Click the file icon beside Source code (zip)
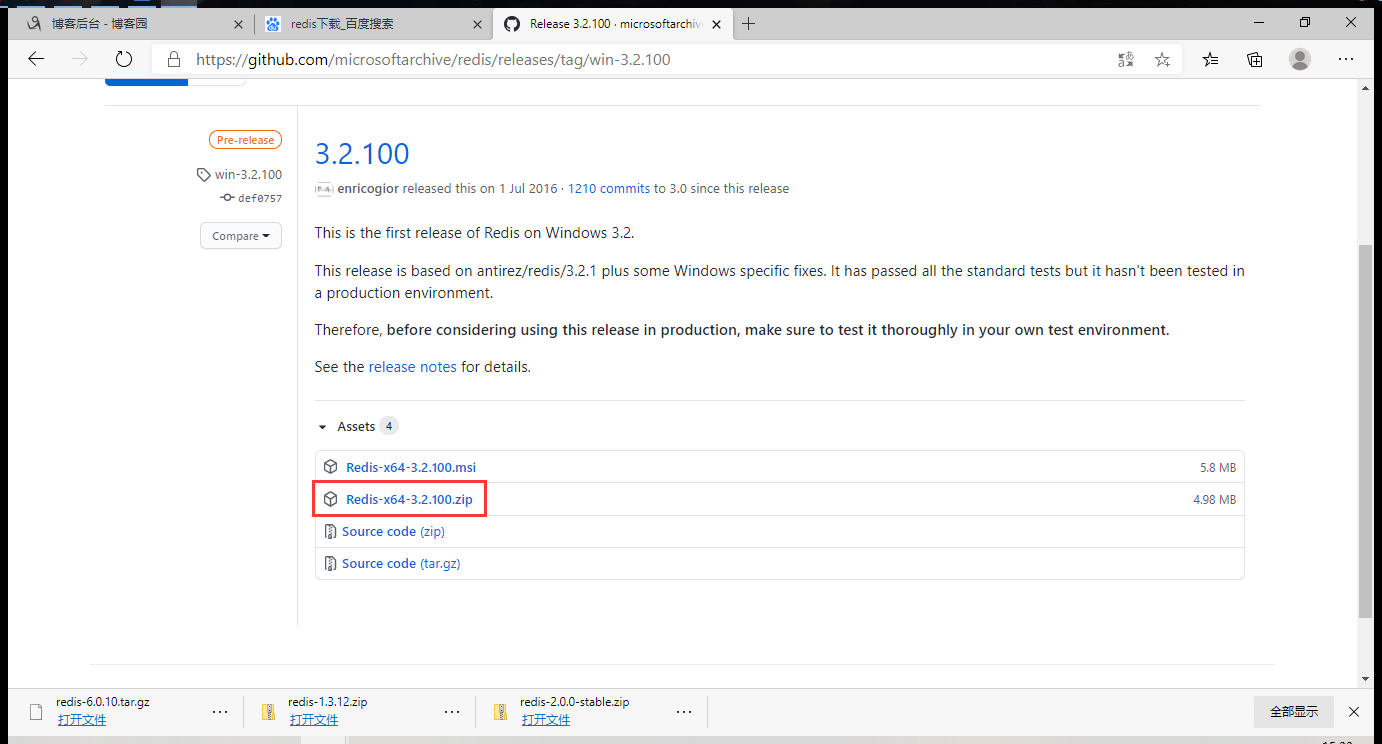 click(331, 532)
